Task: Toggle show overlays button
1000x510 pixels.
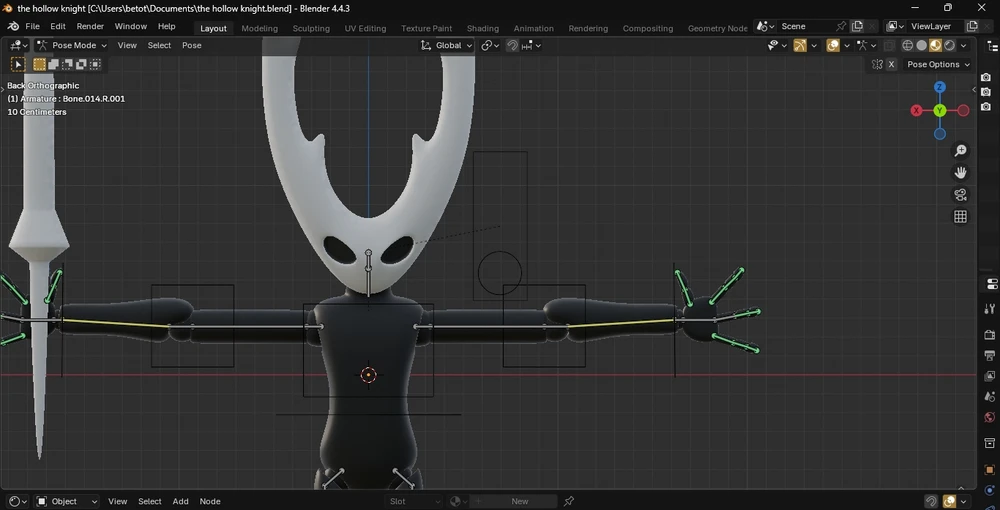Action: click(x=833, y=45)
